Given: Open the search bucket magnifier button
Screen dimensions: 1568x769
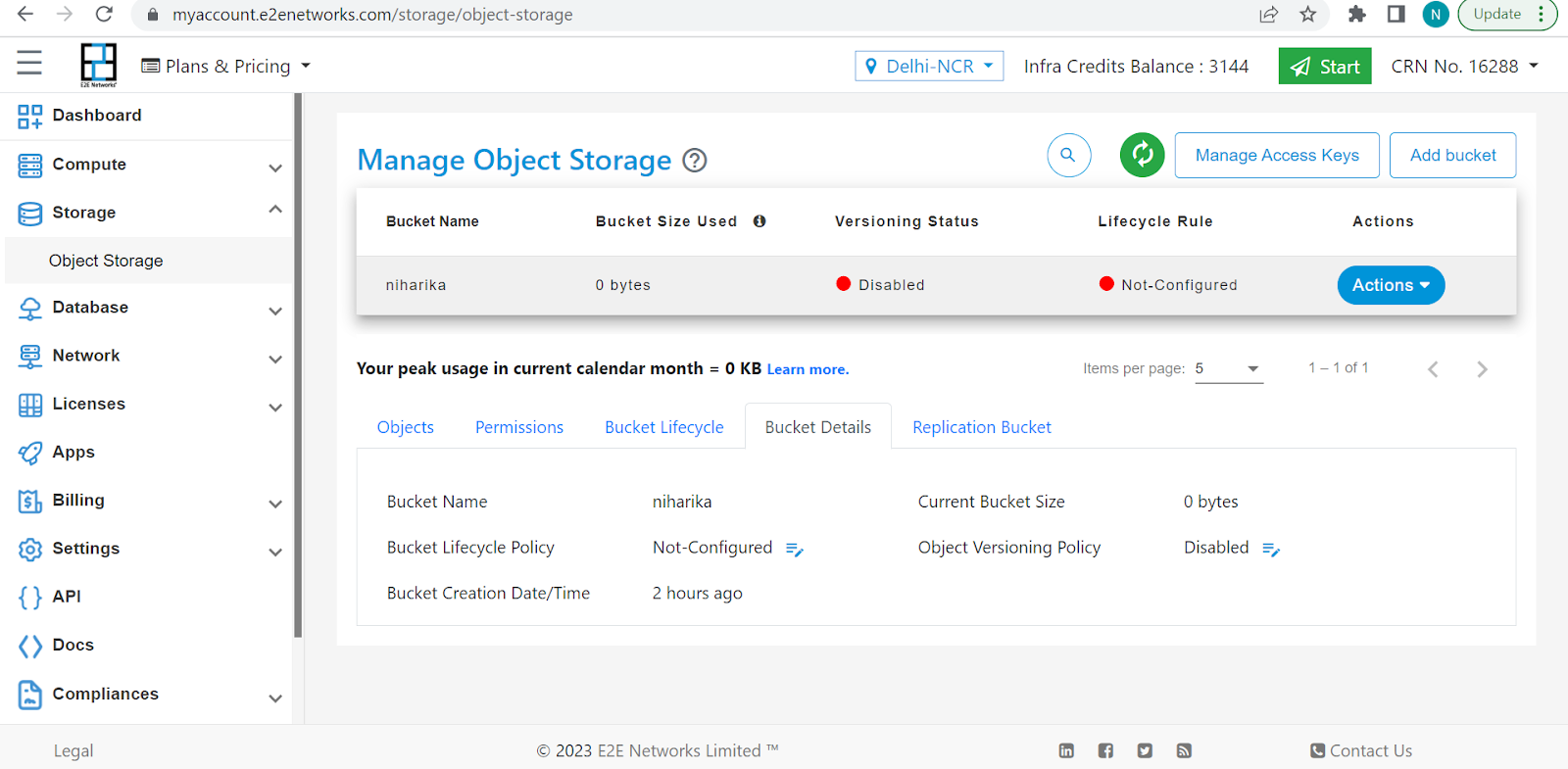Looking at the screenshot, I should (1068, 155).
